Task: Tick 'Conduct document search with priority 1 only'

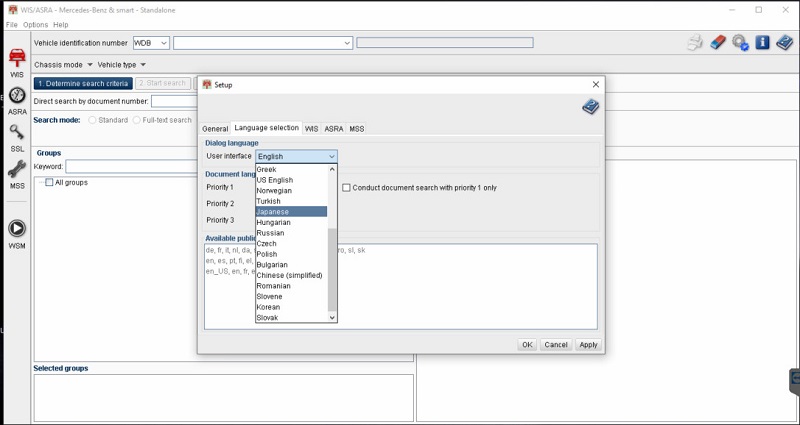Action: click(346, 188)
